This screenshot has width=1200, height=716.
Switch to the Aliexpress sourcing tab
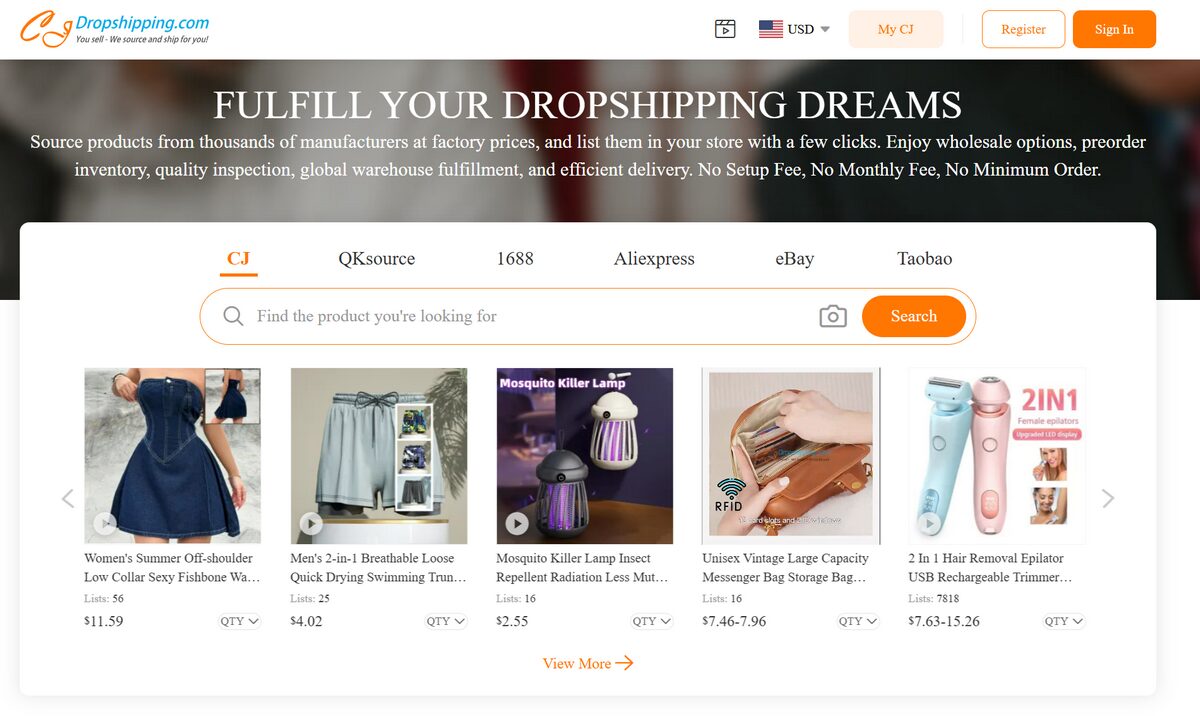pos(654,258)
